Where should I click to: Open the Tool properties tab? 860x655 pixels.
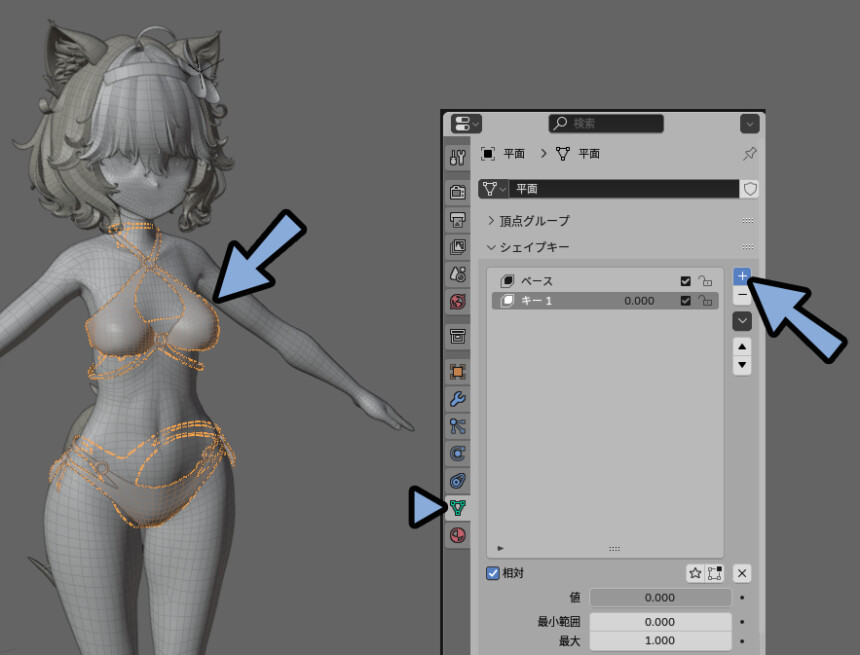[457, 158]
